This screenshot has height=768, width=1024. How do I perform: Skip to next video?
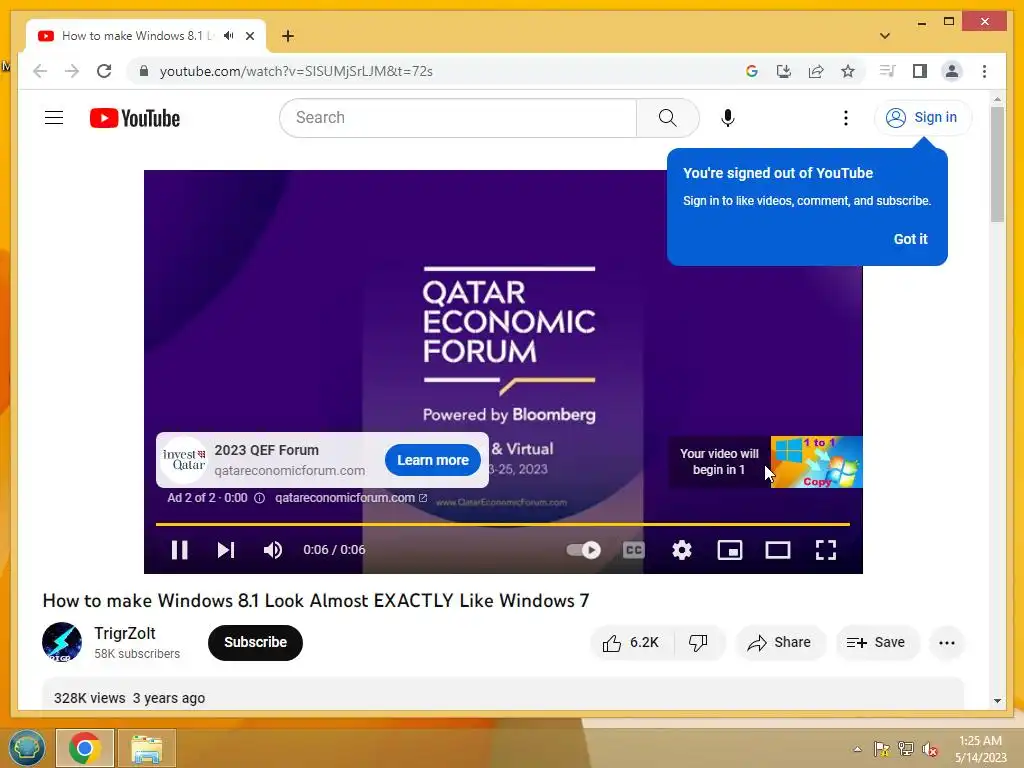click(x=226, y=550)
